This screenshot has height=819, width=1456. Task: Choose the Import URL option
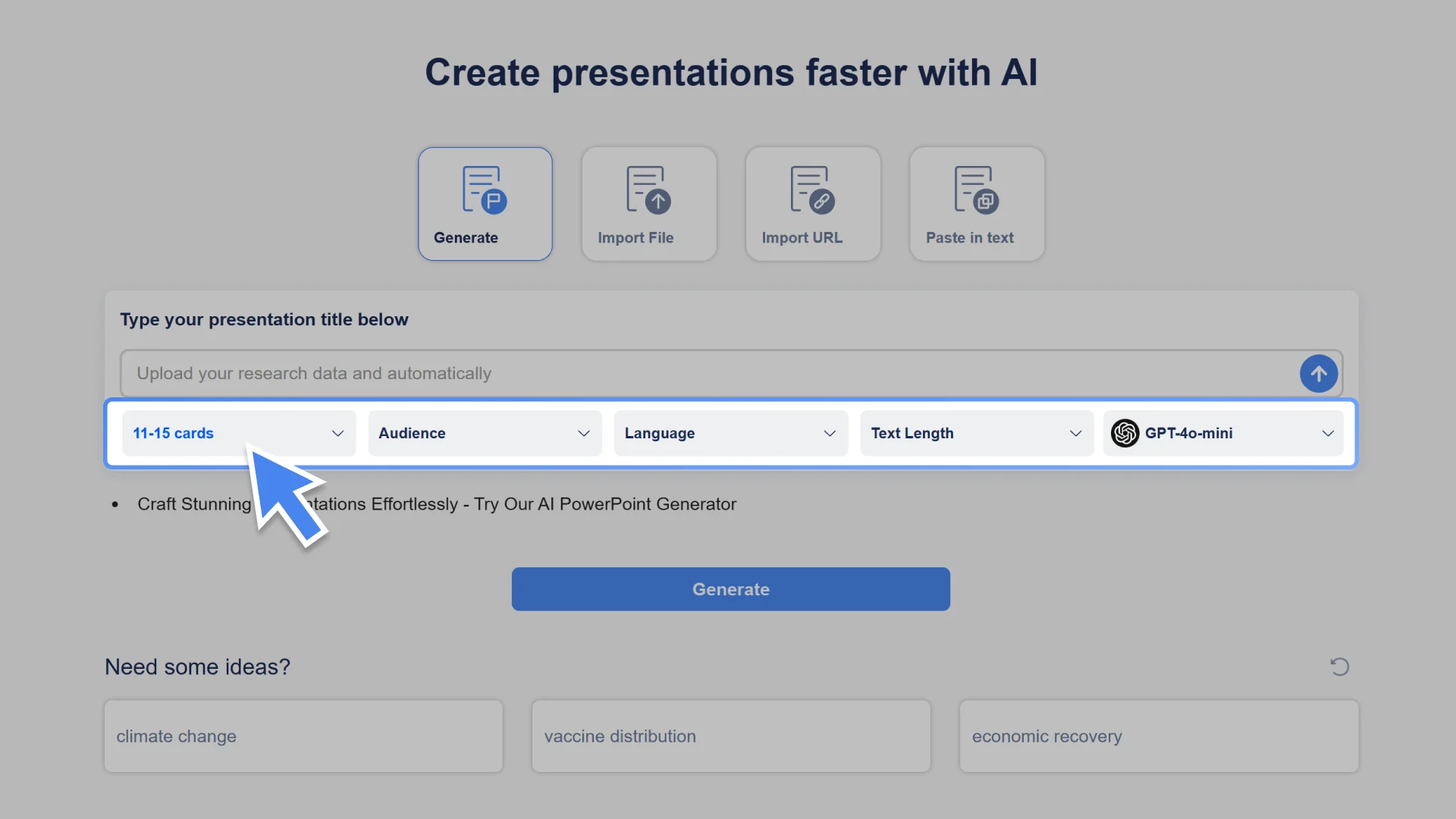[x=813, y=204]
